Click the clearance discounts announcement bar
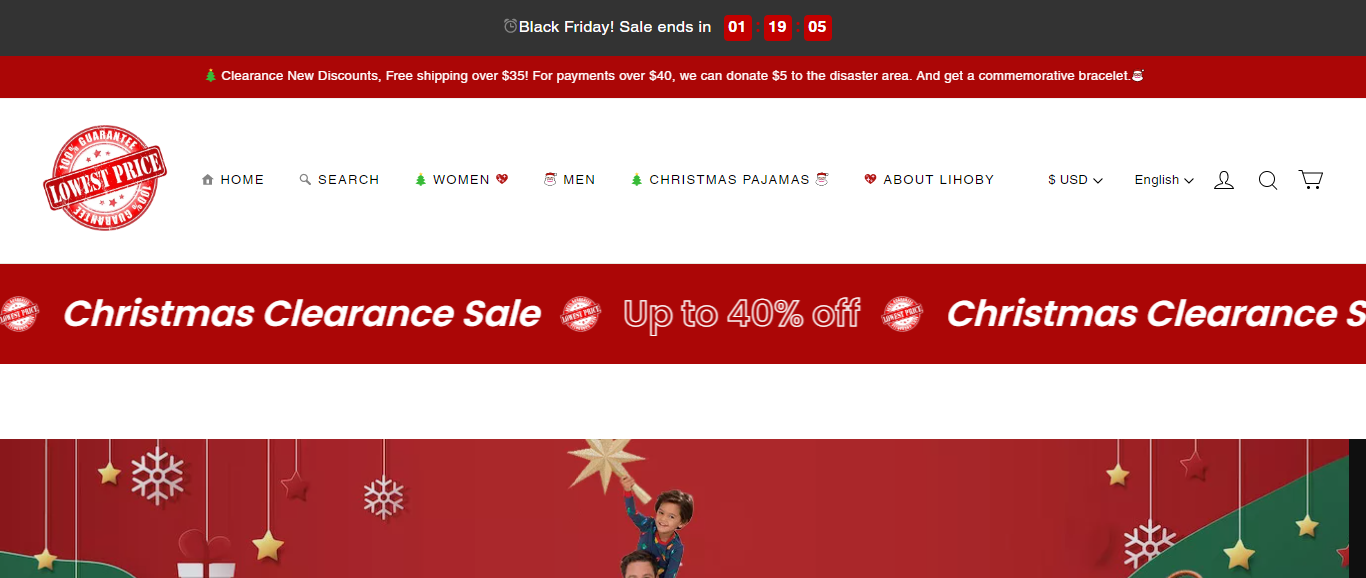Viewport: 1366px width, 578px height. [683, 76]
